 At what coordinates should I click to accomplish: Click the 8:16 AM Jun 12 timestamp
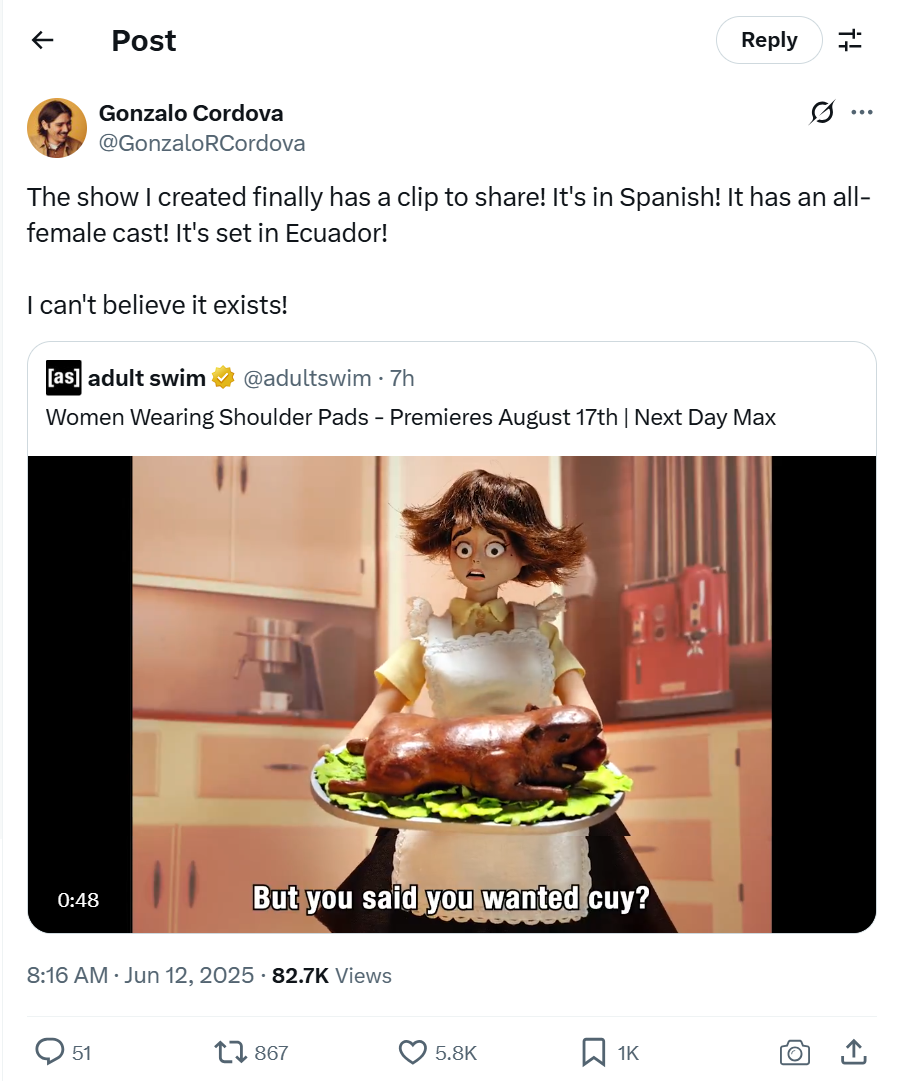coord(140,975)
